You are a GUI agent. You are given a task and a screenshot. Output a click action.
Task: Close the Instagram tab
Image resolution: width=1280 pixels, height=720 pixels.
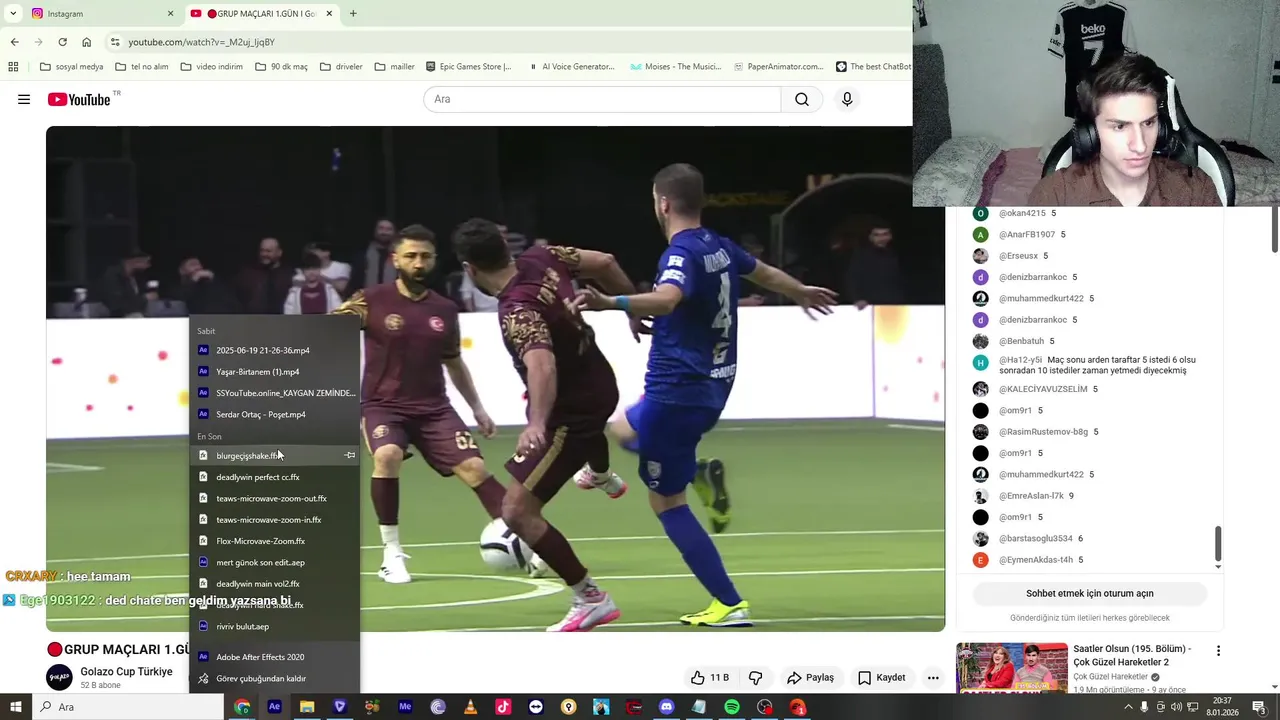tap(170, 14)
